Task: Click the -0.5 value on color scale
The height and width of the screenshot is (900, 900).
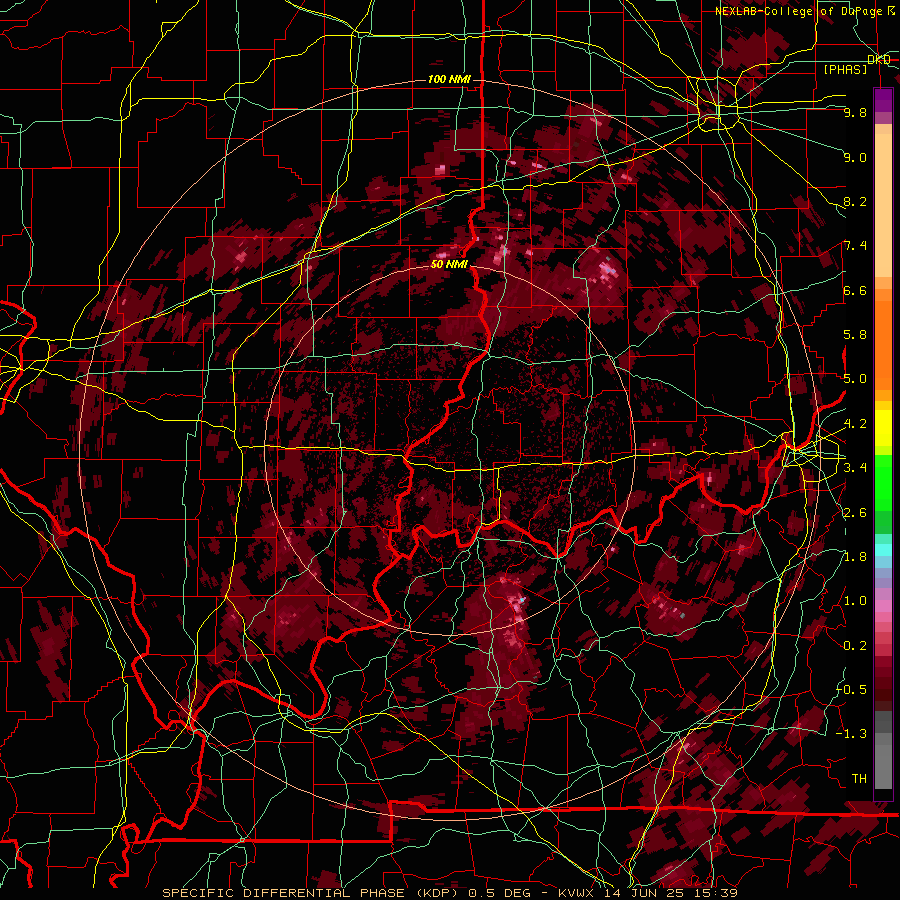Action: 852,690
